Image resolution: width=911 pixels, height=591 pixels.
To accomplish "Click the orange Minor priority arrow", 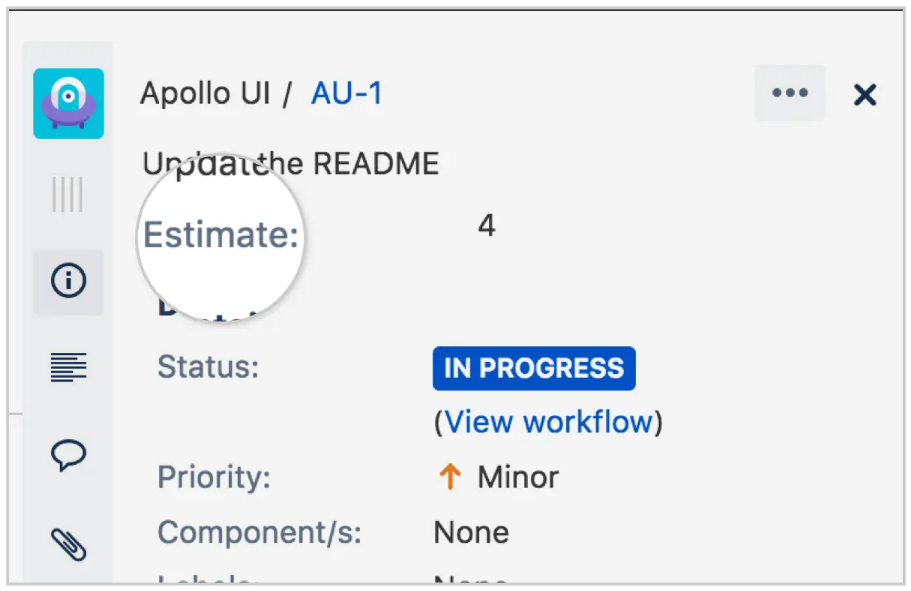I will tap(450, 477).
